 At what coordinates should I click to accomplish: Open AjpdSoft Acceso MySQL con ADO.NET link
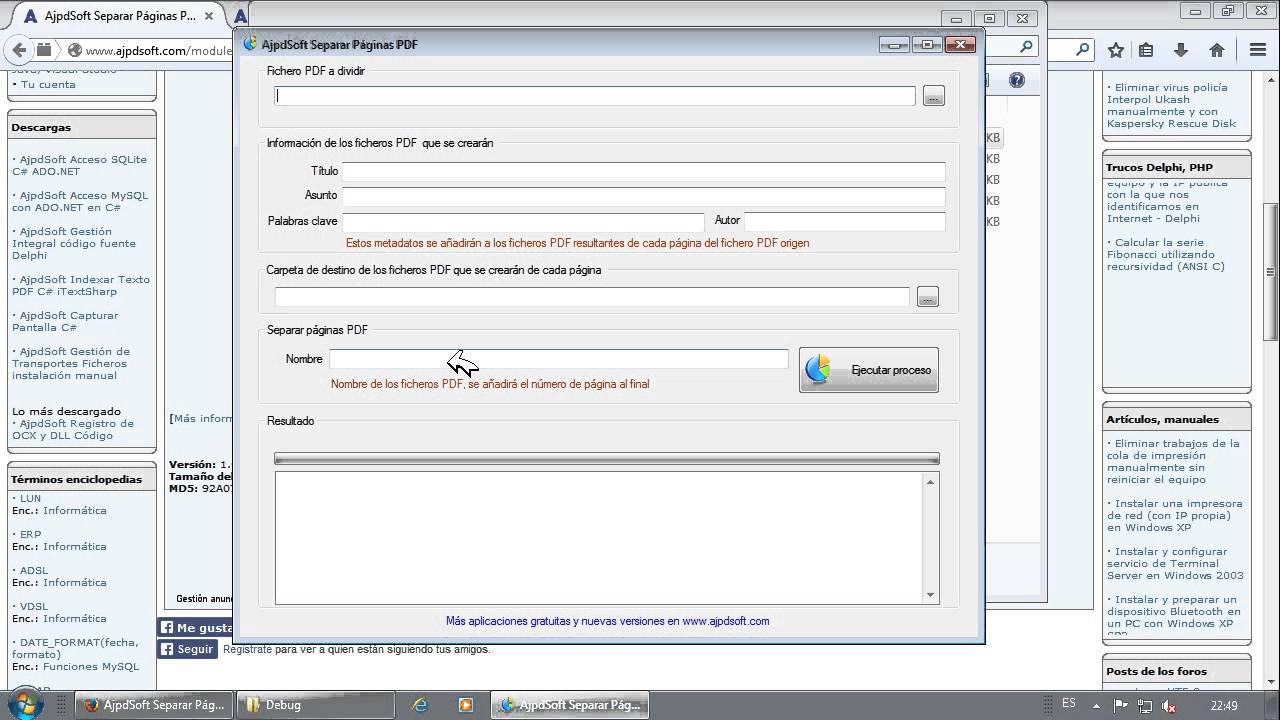80,201
